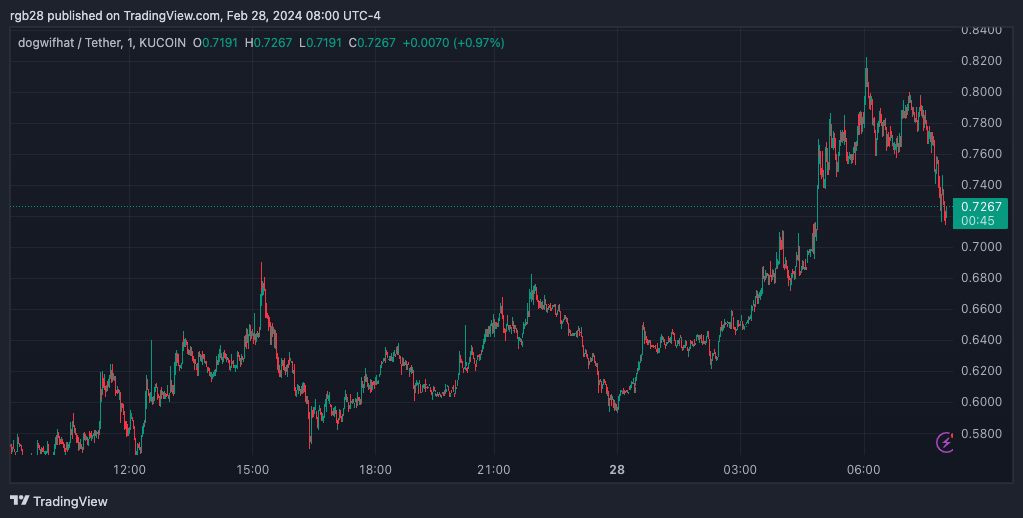Click the 18:00 time axis label

[x=375, y=469]
